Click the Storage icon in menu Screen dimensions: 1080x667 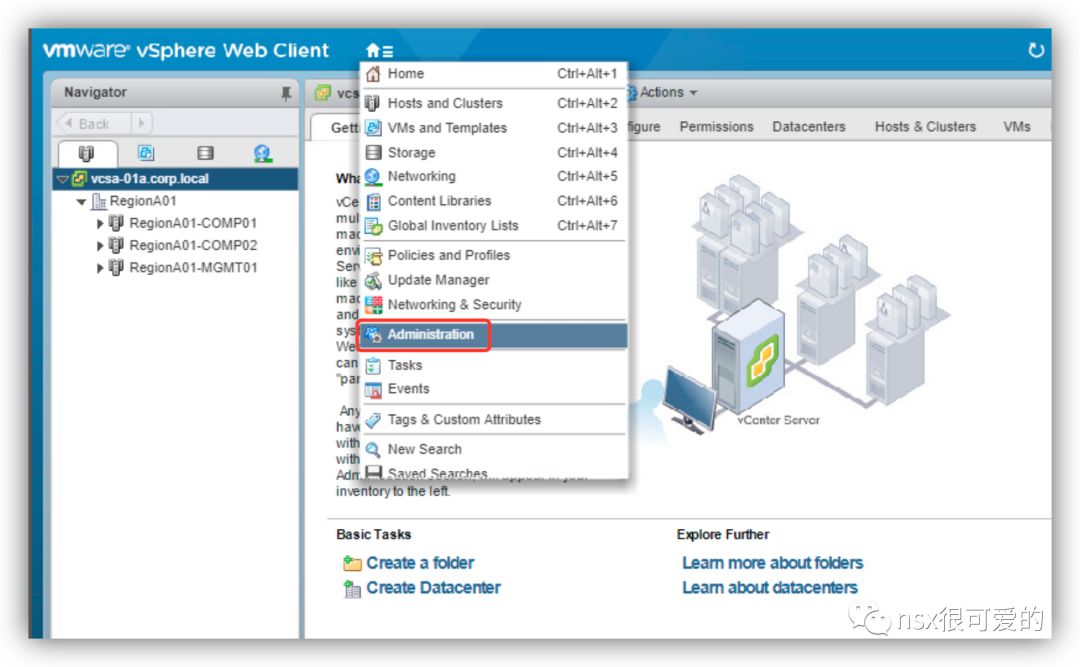373,152
